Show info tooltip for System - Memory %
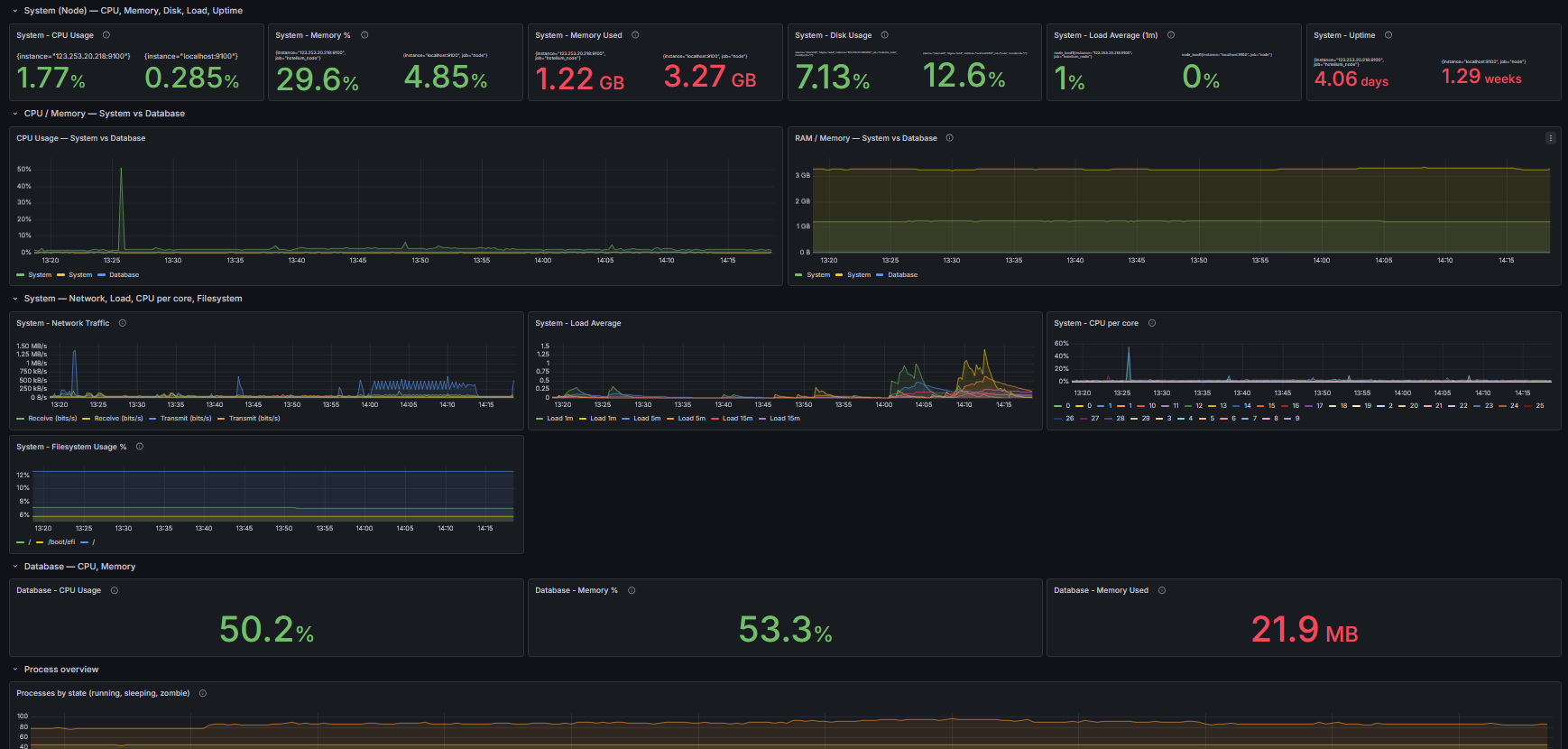1568x749 pixels. (364, 35)
